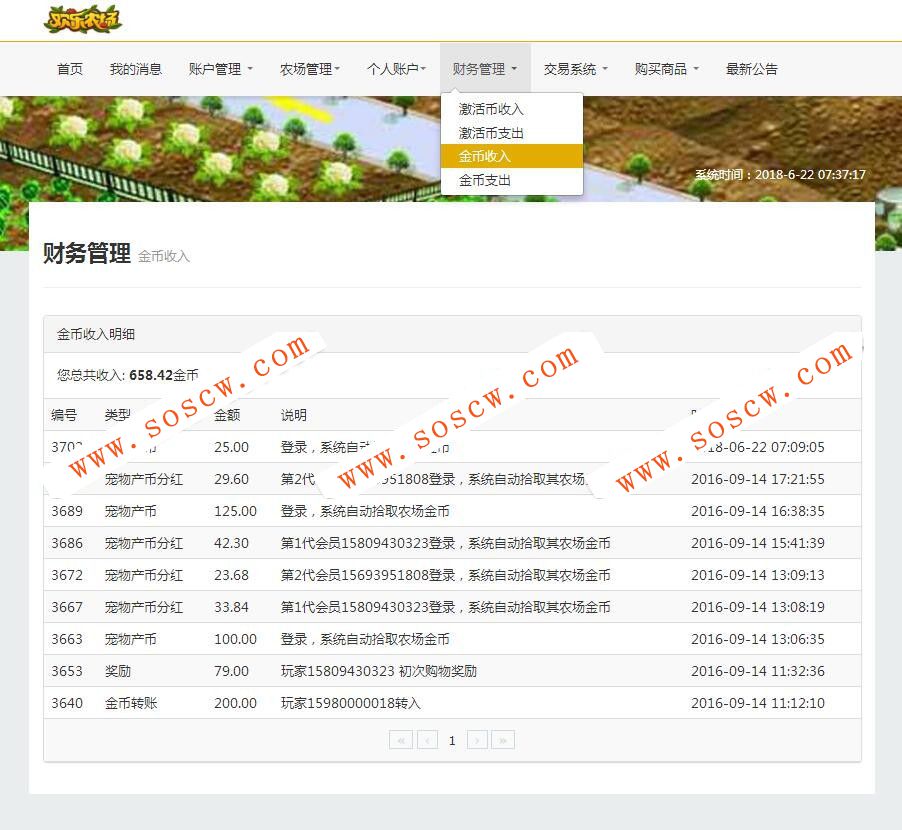Click the 79.00 amount cell
The image size is (902, 830).
pos(231,671)
